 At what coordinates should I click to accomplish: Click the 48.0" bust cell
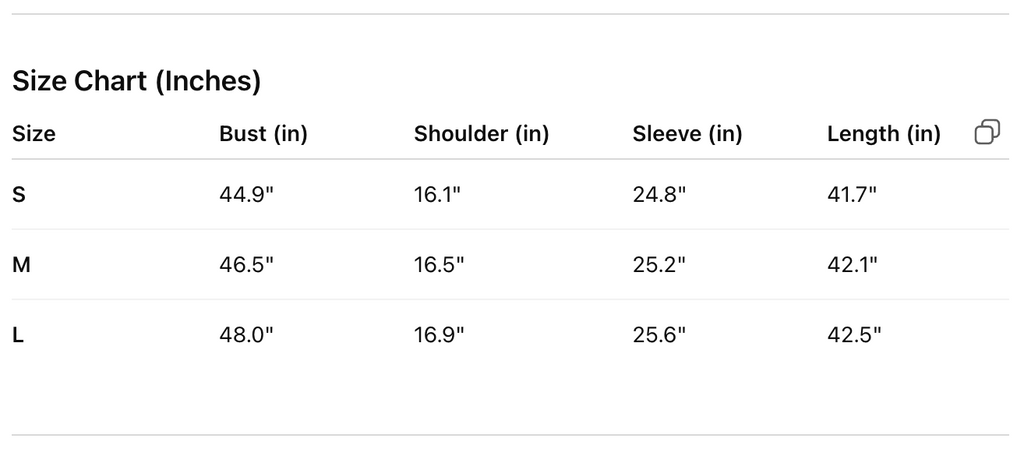click(246, 335)
